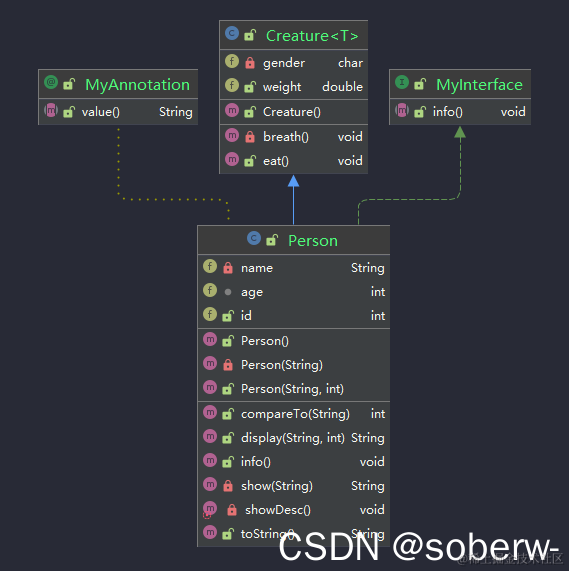The image size is (569, 571).
Task: Select the value() method in MyAnnotation
Action: tap(118, 112)
